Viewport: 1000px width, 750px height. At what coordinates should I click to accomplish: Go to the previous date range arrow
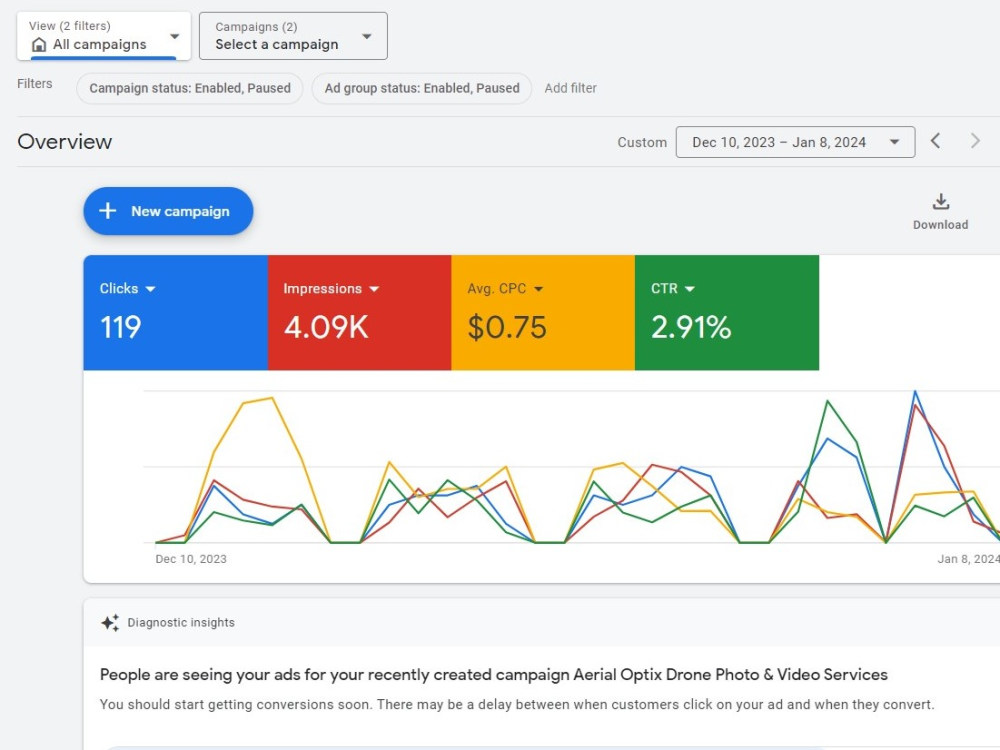(x=936, y=141)
